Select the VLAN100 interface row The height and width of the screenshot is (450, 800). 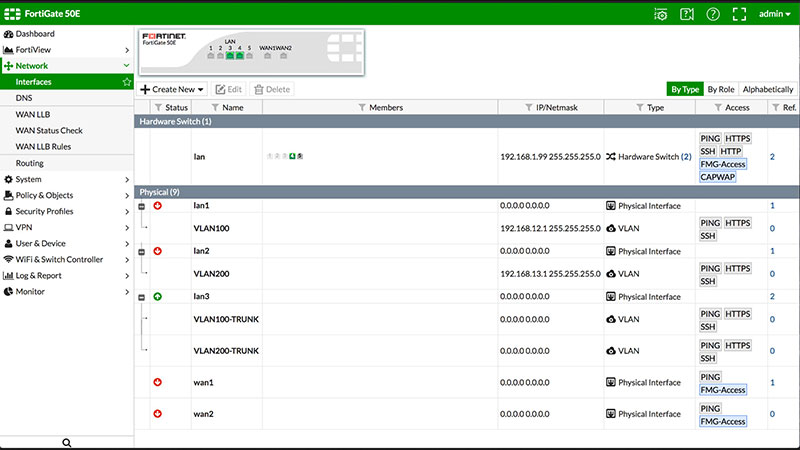[467, 229]
